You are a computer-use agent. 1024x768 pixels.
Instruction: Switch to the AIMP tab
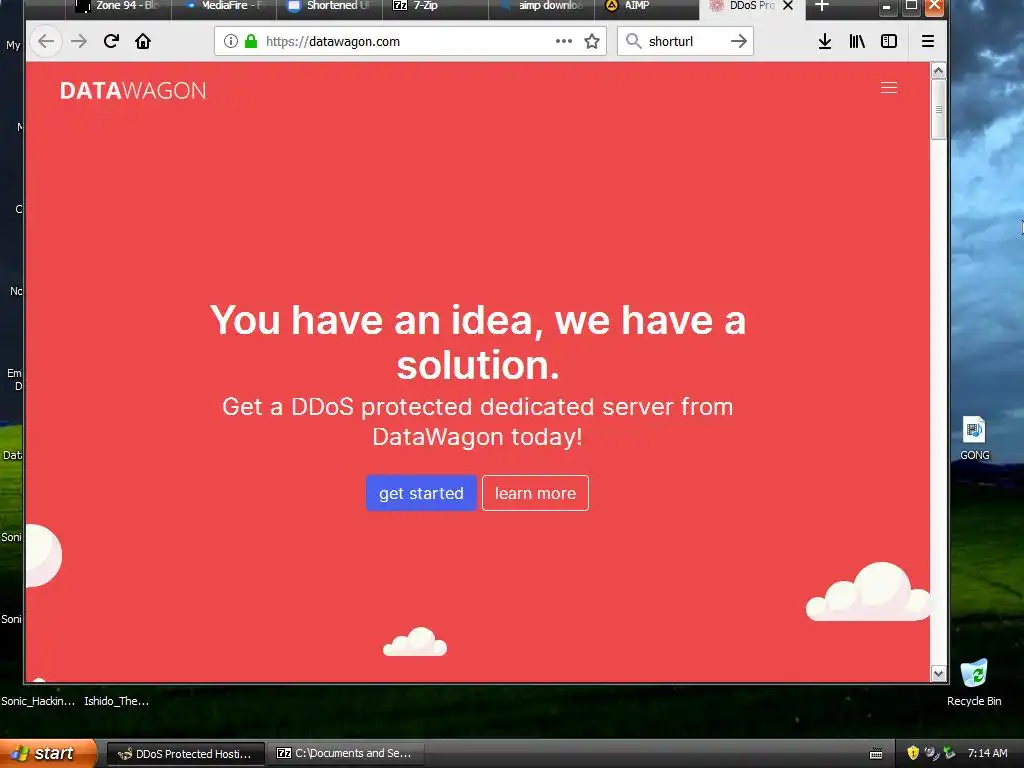pyautogui.click(x=647, y=7)
